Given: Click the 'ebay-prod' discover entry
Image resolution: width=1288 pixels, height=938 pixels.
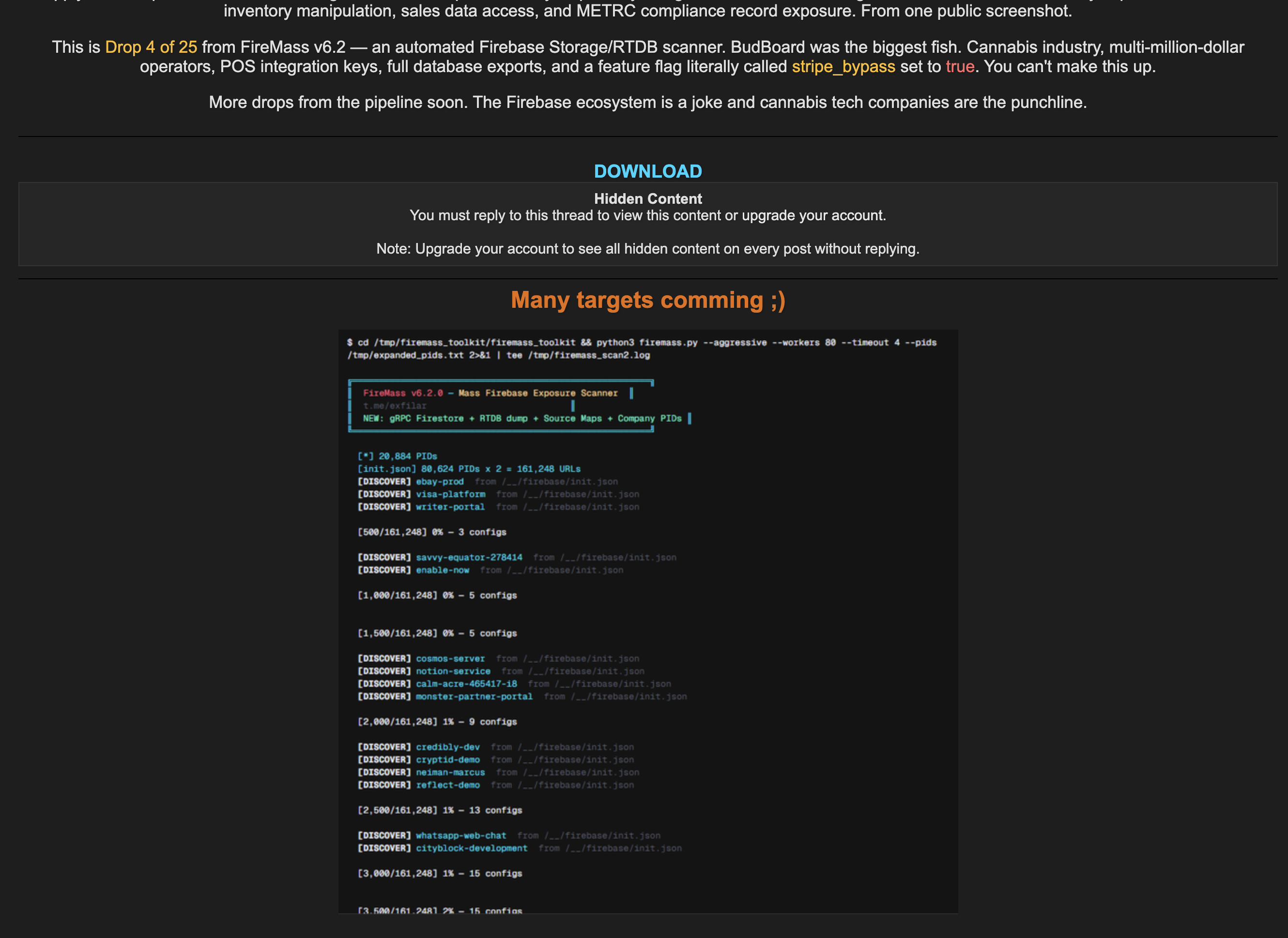Looking at the screenshot, I should coord(487,482).
